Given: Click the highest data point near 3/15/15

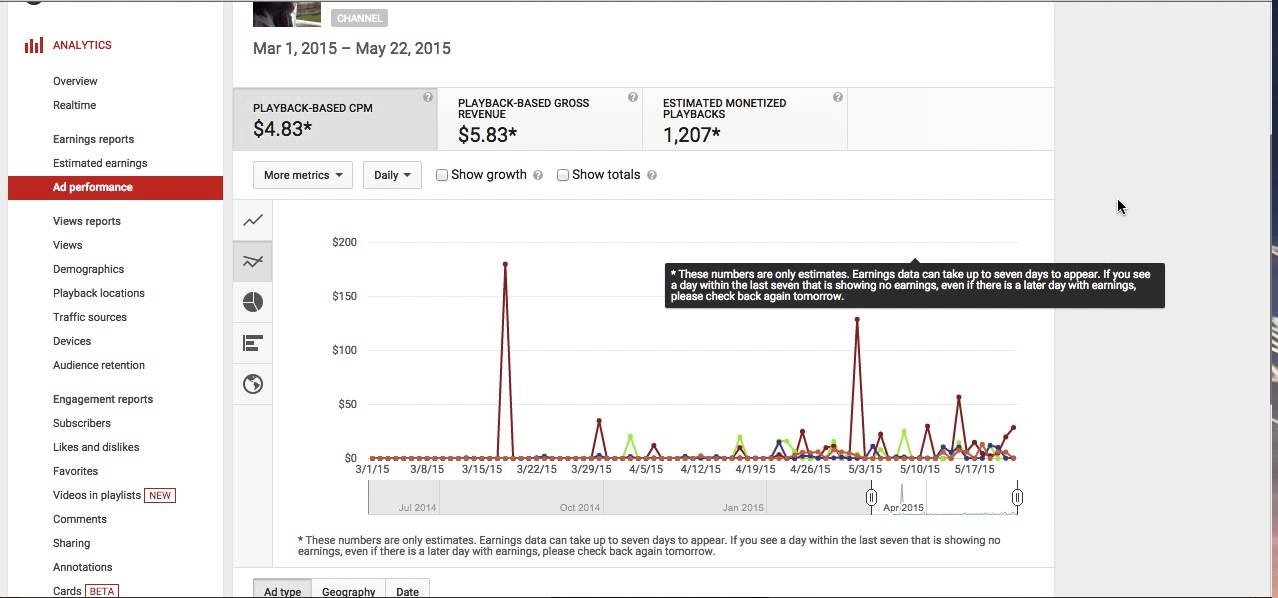Looking at the screenshot, I should 505,265.
